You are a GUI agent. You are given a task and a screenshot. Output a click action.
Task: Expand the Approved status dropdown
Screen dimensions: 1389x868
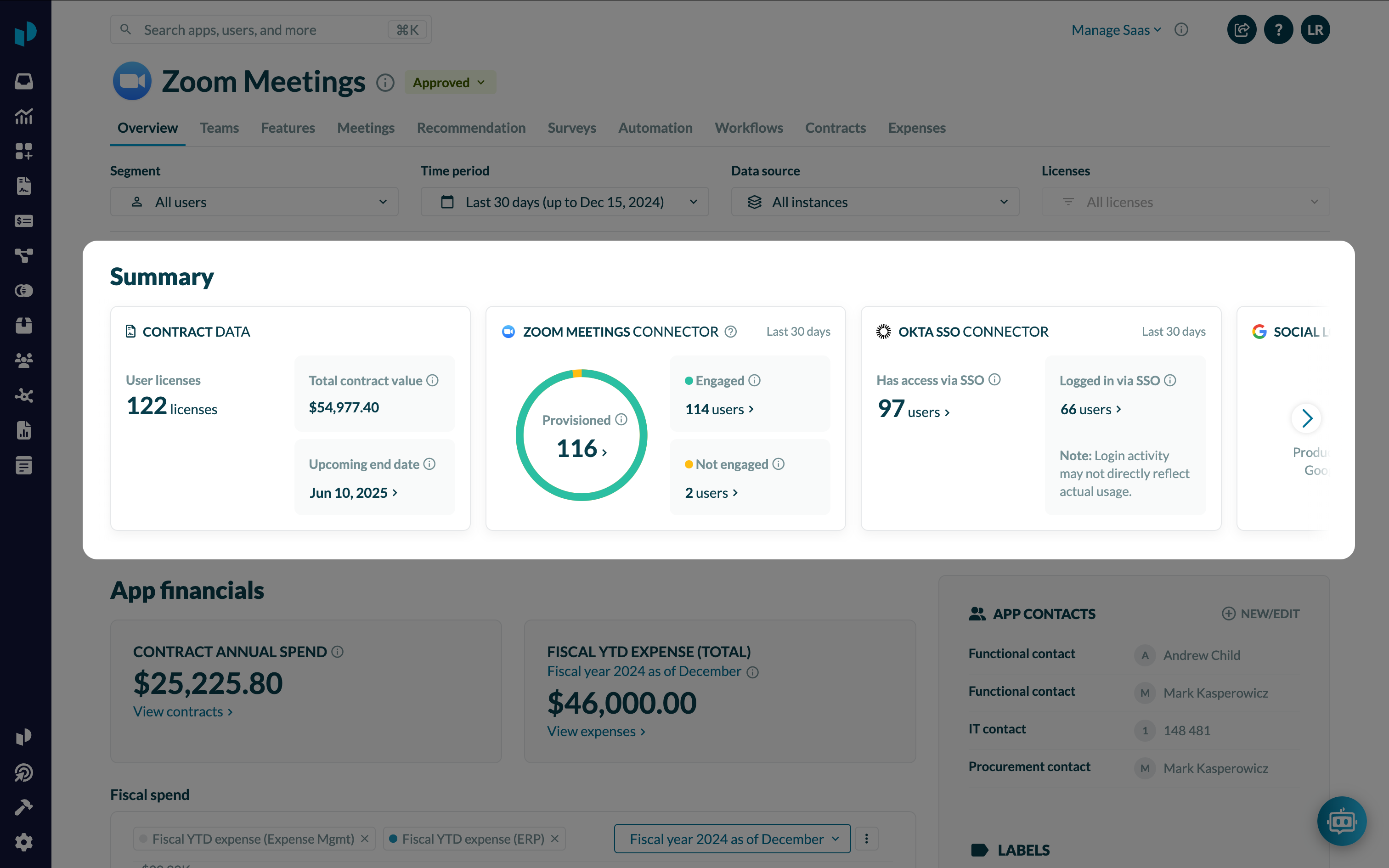pos(450,83)
